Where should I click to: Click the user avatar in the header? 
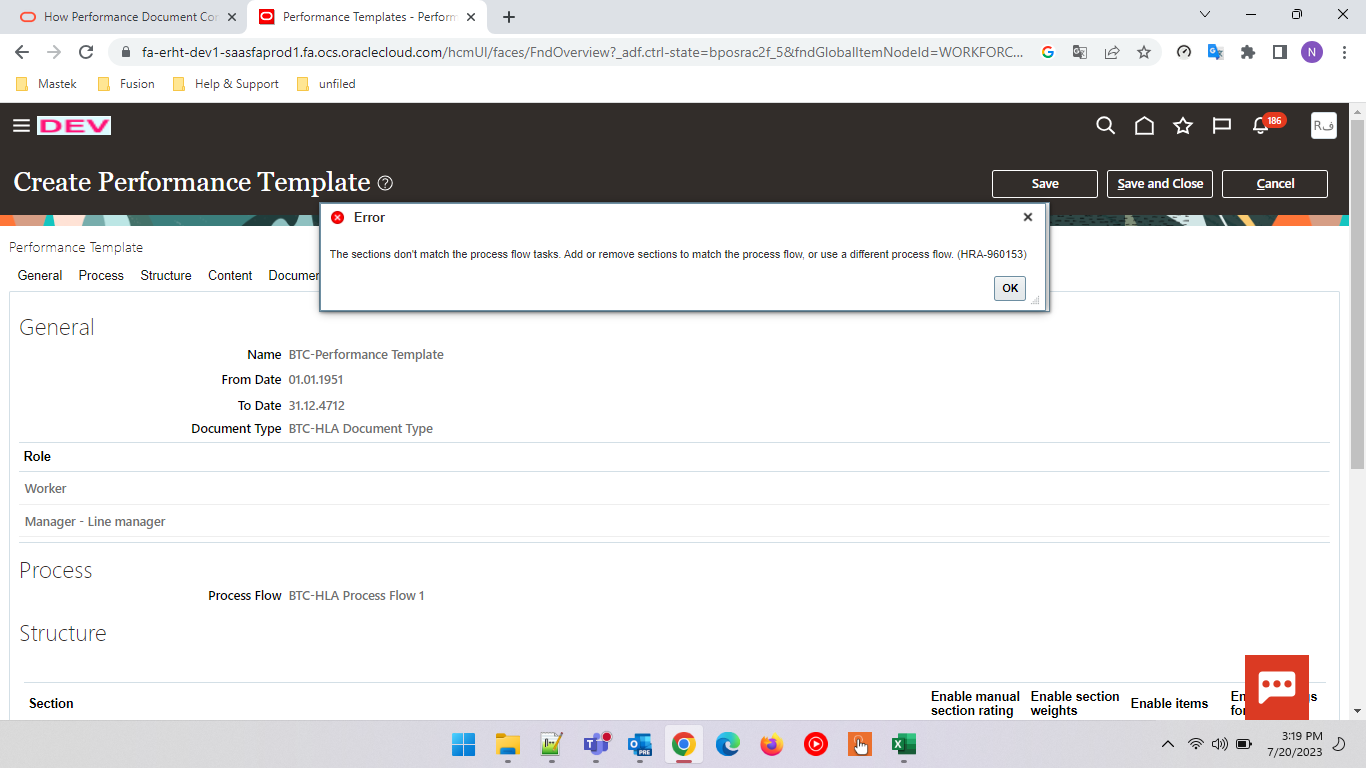coord(1322,125)
